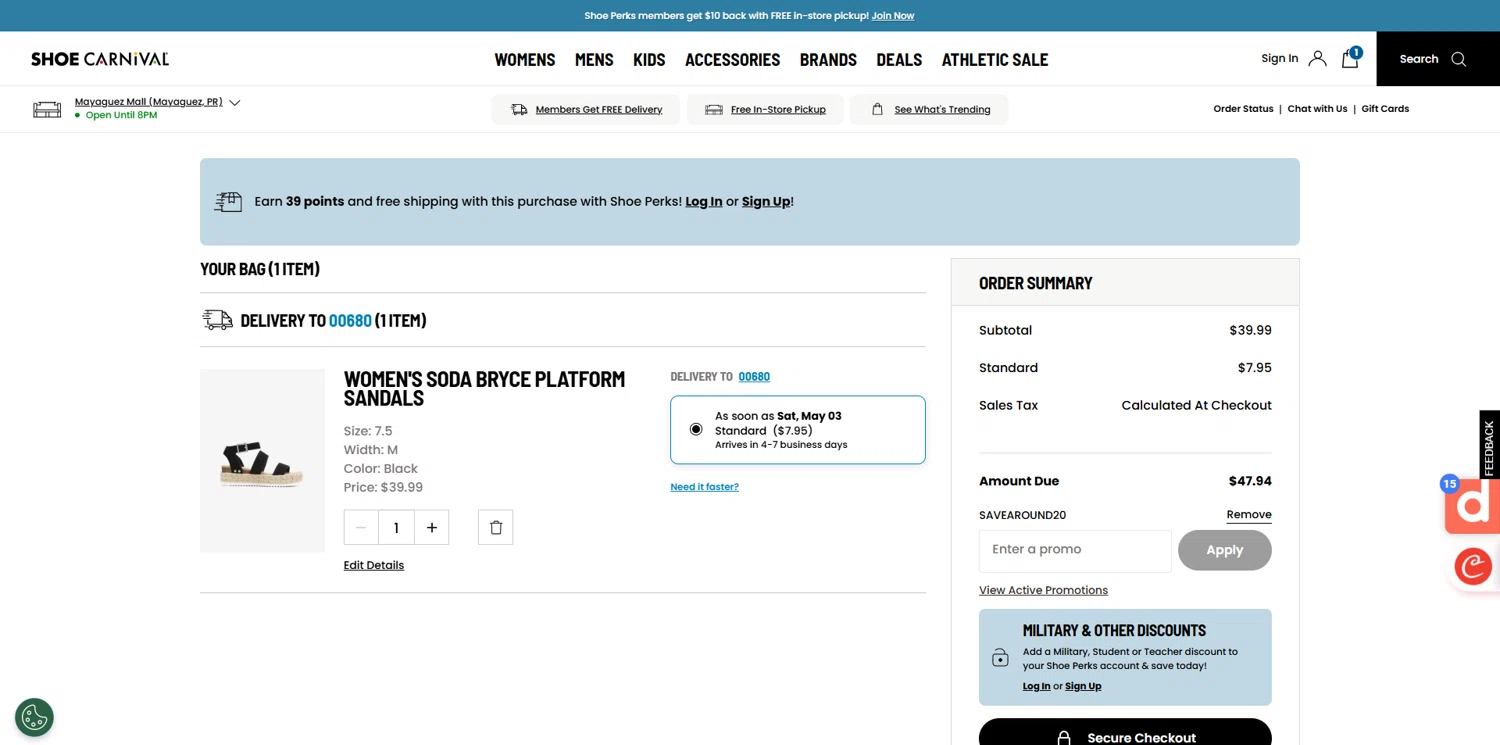Screen dimensions: 1500x745
Task: Click the in-store pickup icon
Action: pyautogui.click(x=714, y=110)
